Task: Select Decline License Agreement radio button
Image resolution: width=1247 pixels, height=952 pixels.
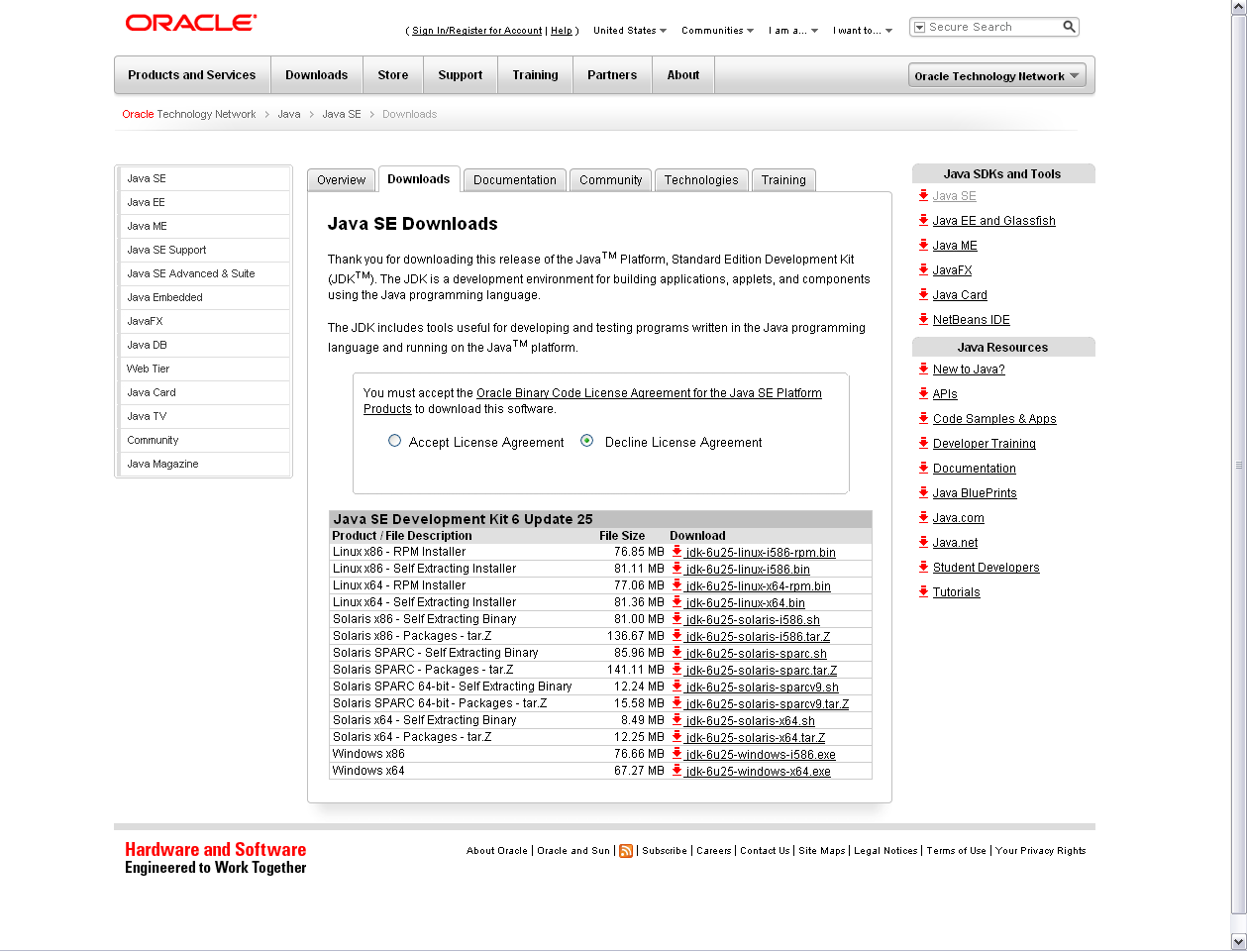Action: click(587, 441)
